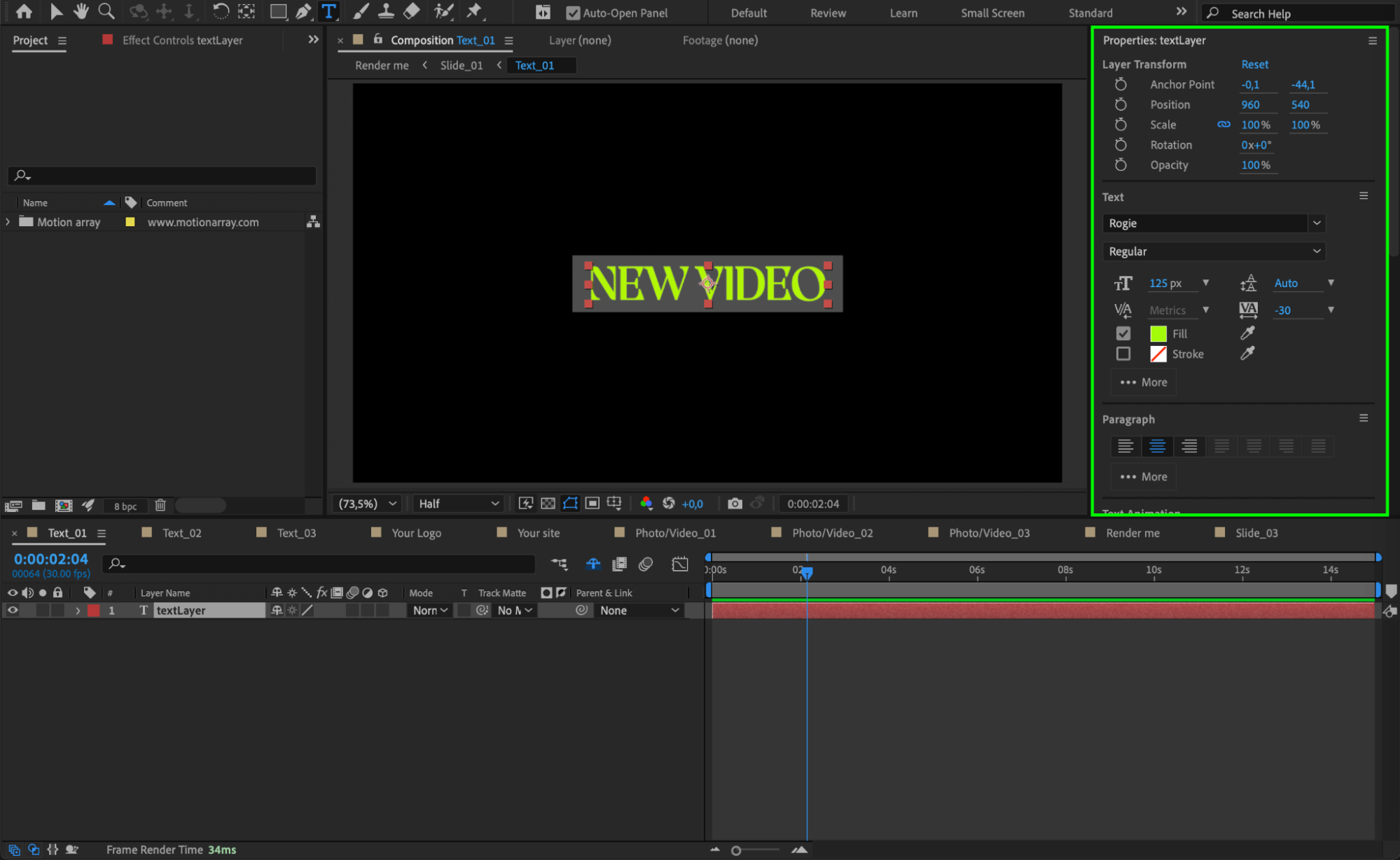Select center text alignment icon

click(x=1157, y=446)
